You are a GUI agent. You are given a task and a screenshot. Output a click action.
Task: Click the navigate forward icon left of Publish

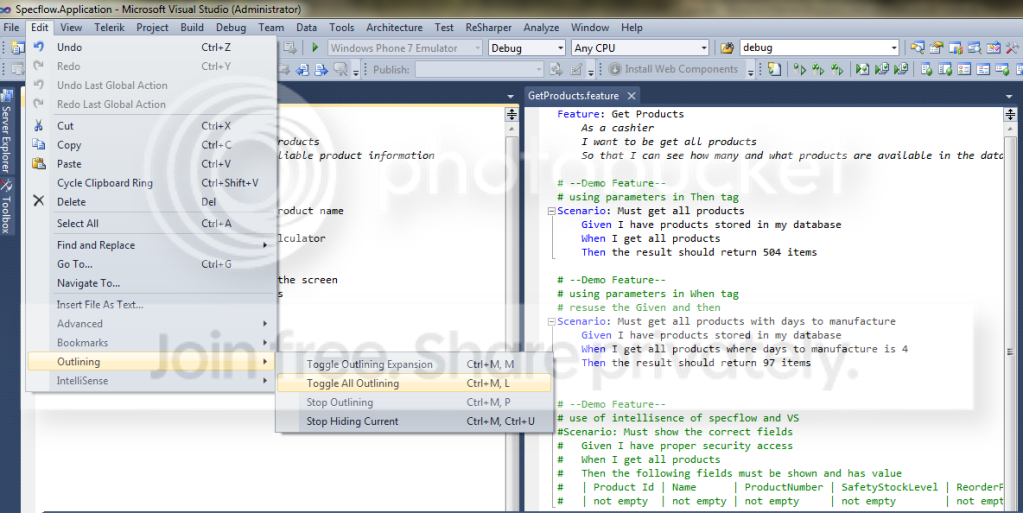point(321,69)
